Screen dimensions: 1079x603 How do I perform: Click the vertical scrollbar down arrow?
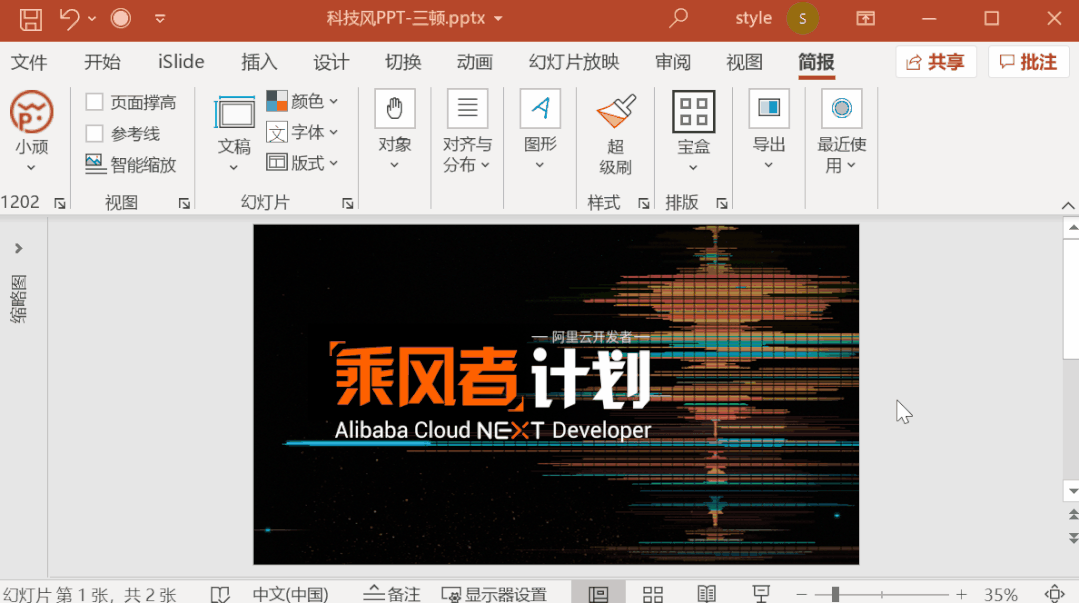(1072, 491)
